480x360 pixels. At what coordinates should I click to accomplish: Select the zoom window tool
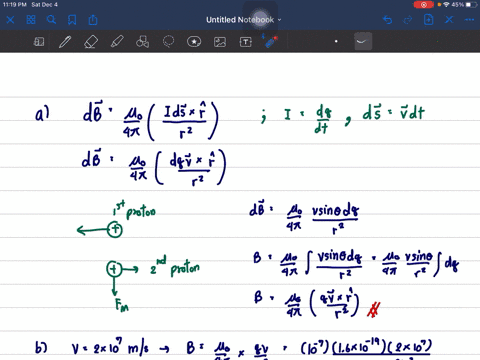point(39,42)
